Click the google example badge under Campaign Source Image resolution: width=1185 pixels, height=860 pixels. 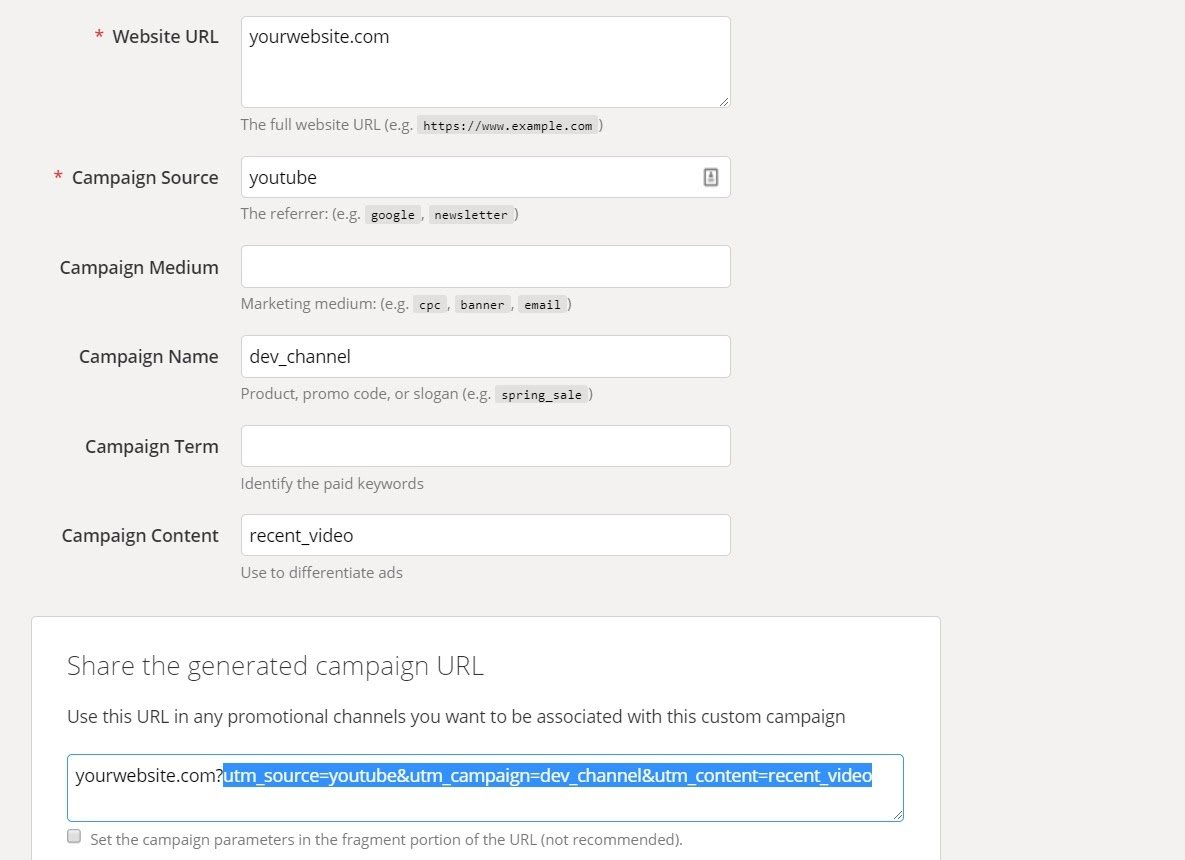tap(393, 214)
